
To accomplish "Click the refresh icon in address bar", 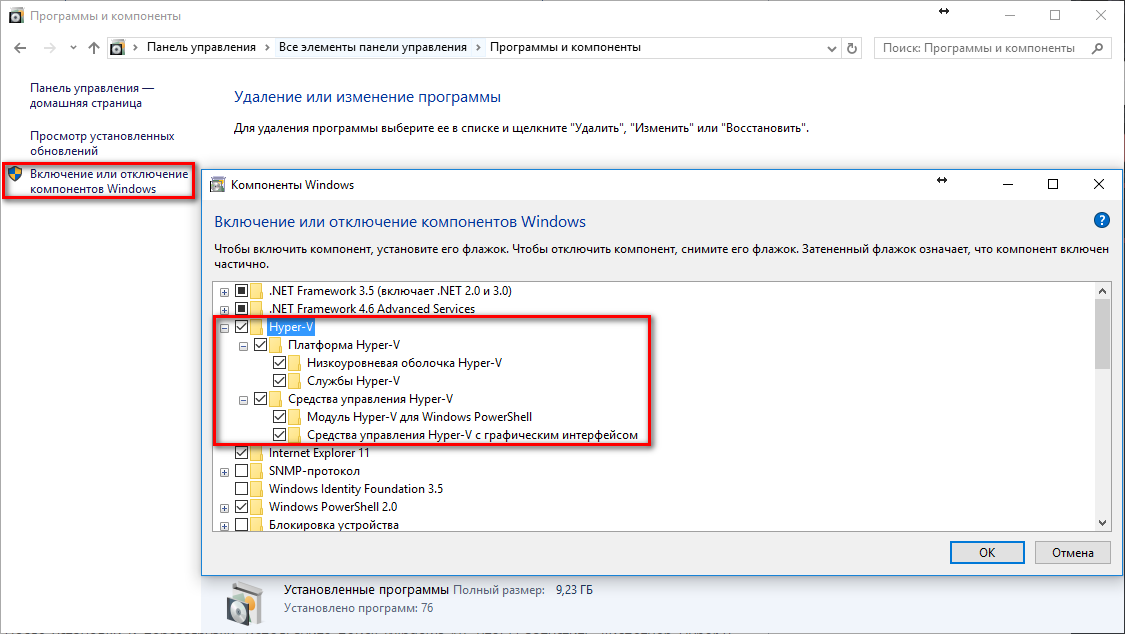I will tap(852, 47).
